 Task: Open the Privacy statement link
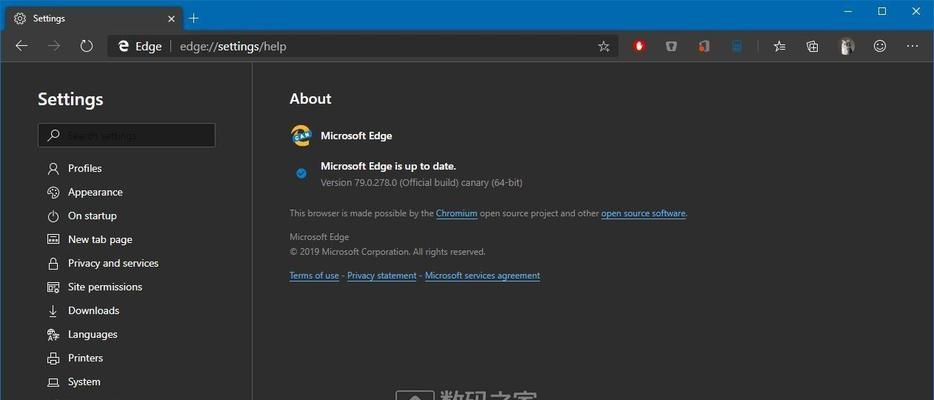pos(382,276)
